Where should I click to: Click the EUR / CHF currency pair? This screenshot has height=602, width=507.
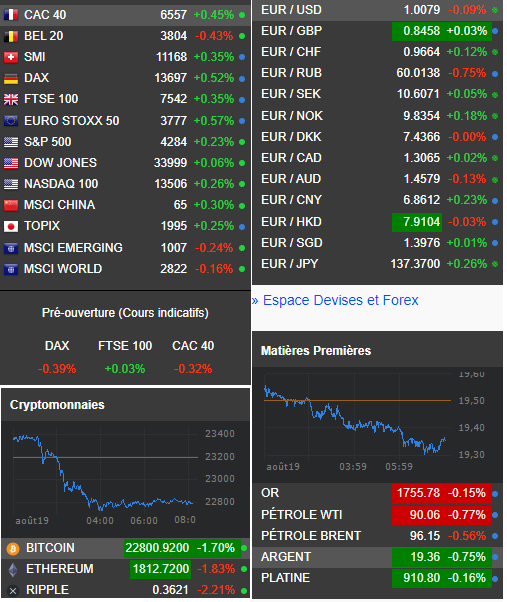[291, 52]
